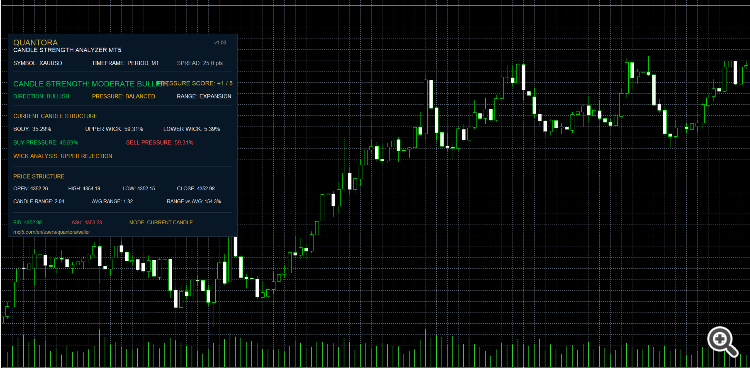
Task: Click the SELL PRESSURE reading
Action: pos(159,143)
